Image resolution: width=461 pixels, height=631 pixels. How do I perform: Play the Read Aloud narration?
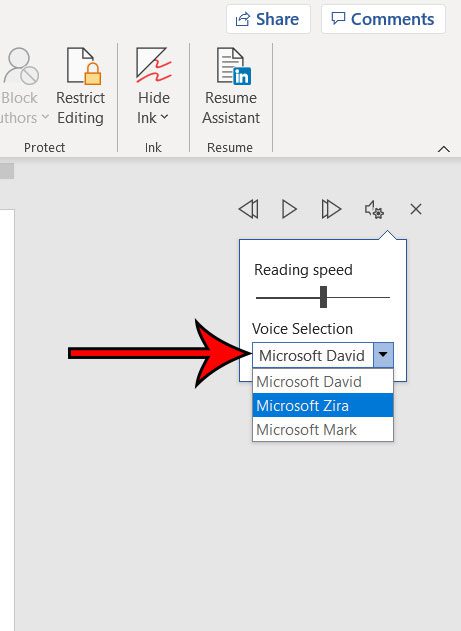289,209
